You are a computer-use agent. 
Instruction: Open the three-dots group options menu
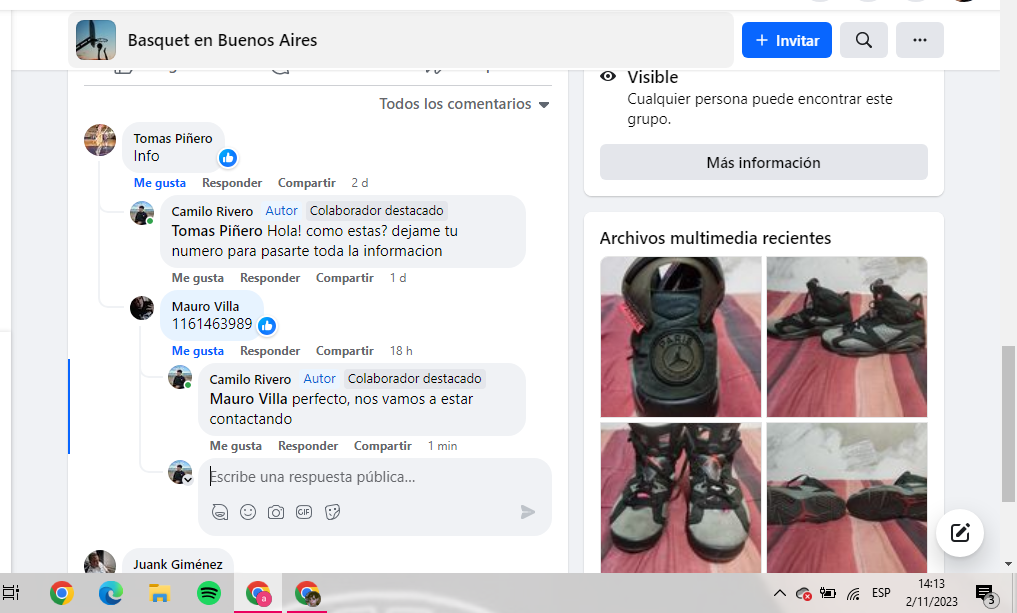click(x=920, y=40)
